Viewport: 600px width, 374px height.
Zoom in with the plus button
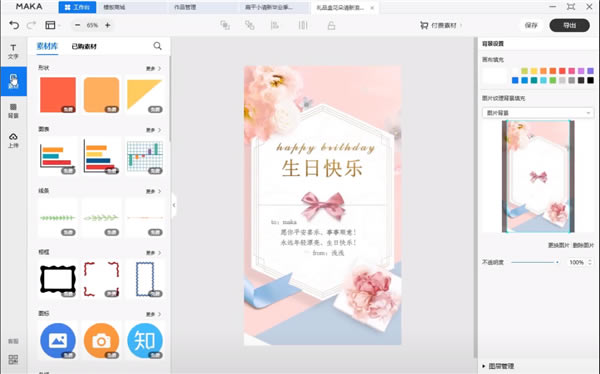(108, 25)
